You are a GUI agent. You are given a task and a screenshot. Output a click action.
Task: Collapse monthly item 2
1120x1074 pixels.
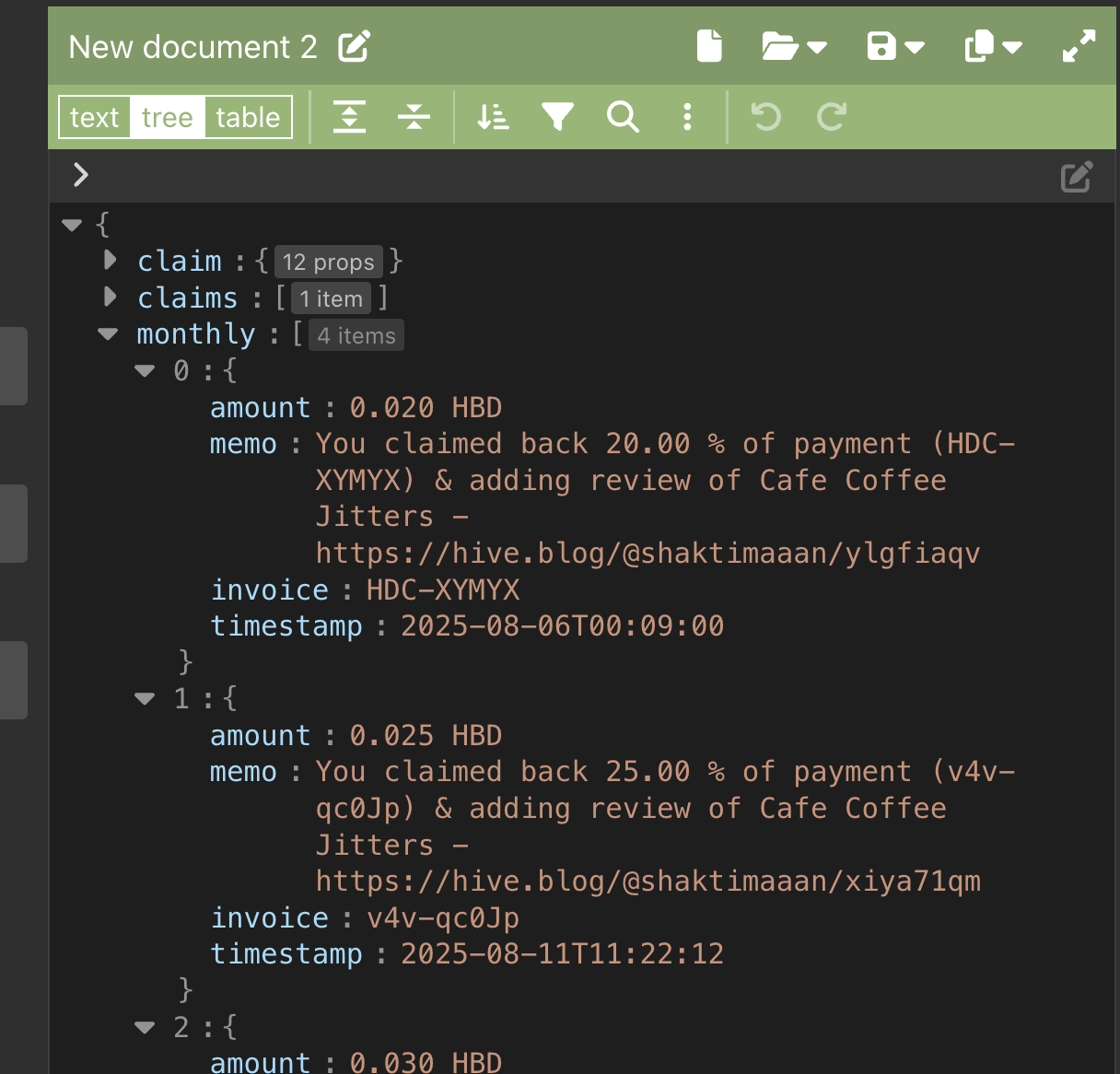[x=145, y=1027]
